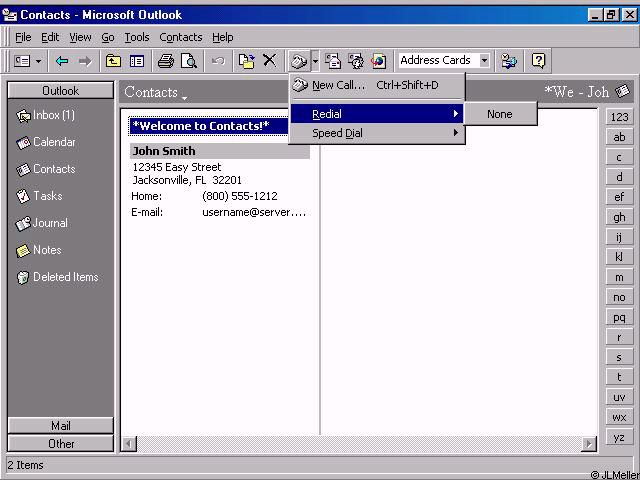
Task: Jump to ab index tab
Action: click(x=619, y=137)
